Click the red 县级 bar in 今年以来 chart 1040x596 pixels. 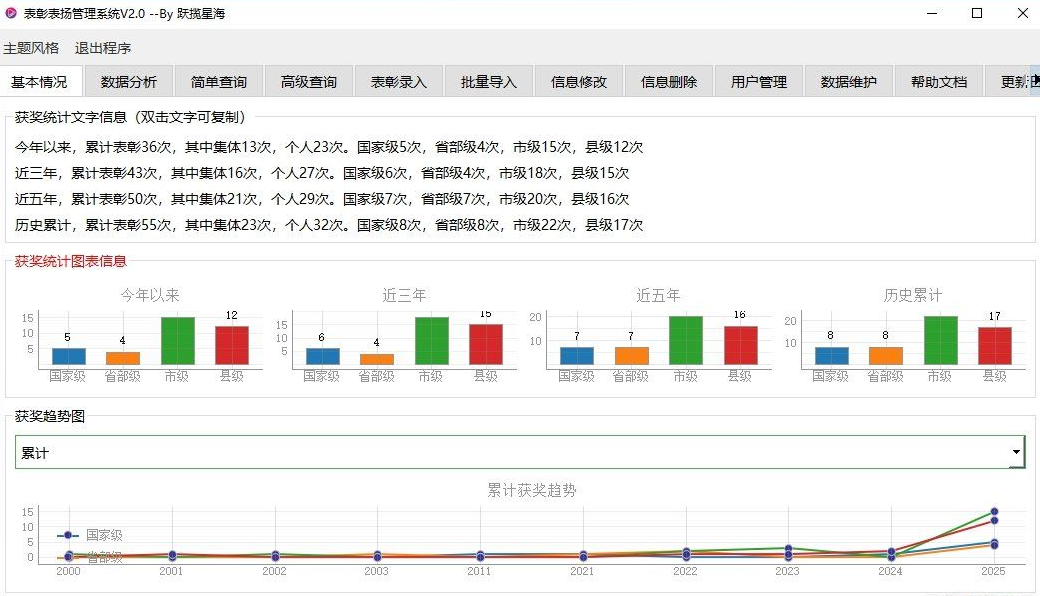(x=232, y=345)
